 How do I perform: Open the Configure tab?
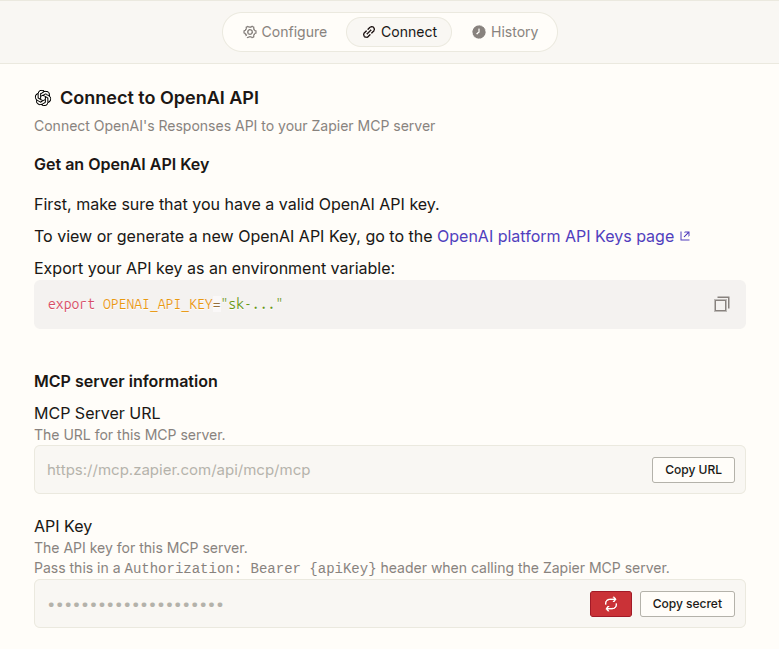[x=285, y=32]
